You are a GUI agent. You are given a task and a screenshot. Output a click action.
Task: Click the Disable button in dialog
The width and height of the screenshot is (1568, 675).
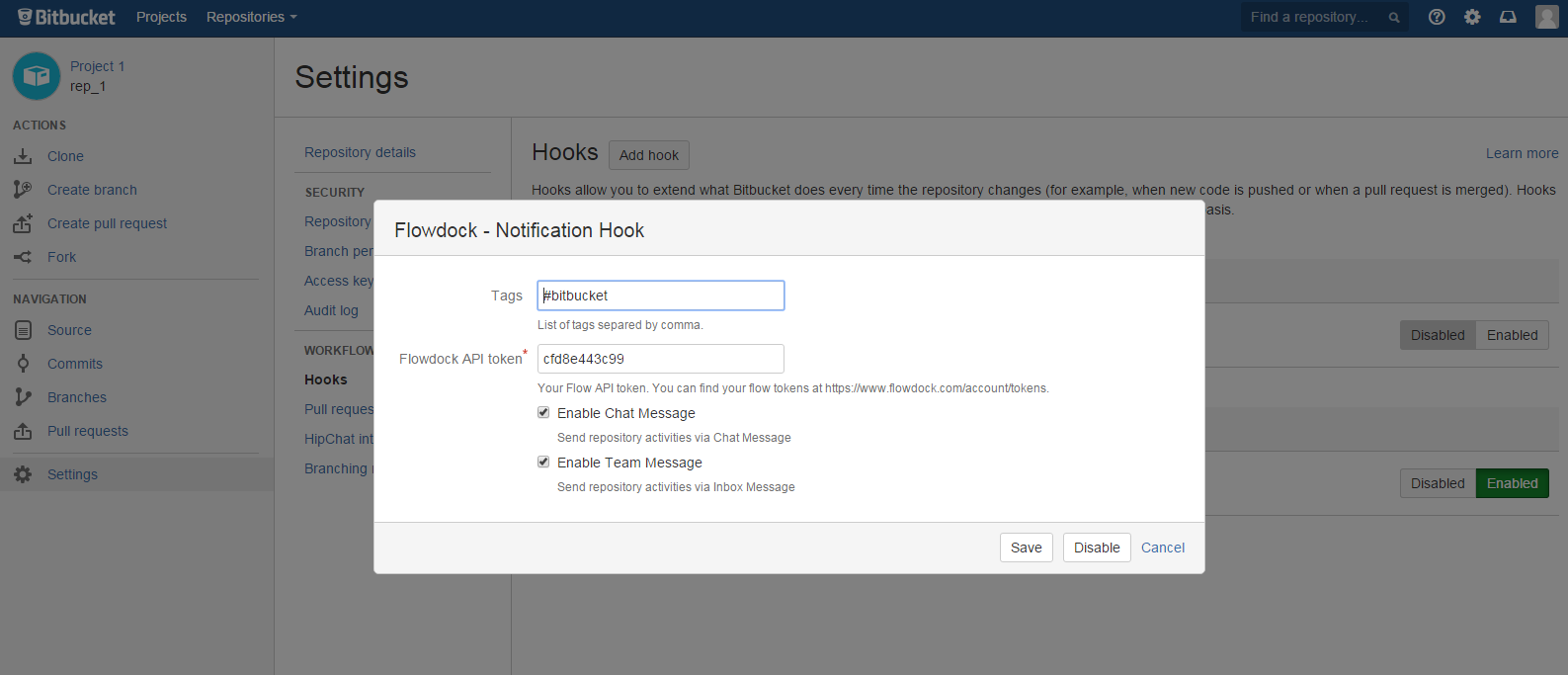pyautogui.click(x=1097, y=548)
